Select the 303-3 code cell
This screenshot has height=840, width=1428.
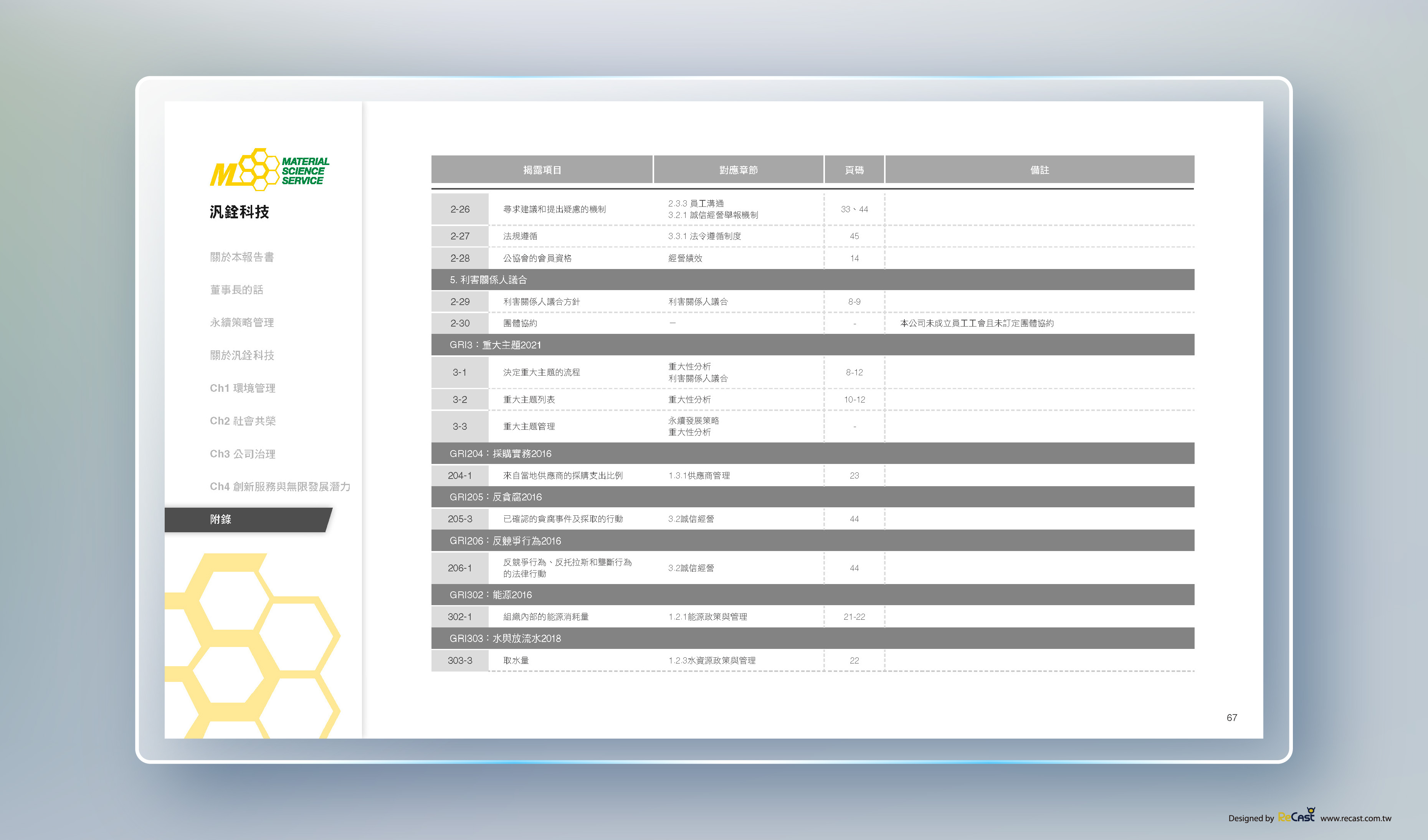[x=459, y=660]
